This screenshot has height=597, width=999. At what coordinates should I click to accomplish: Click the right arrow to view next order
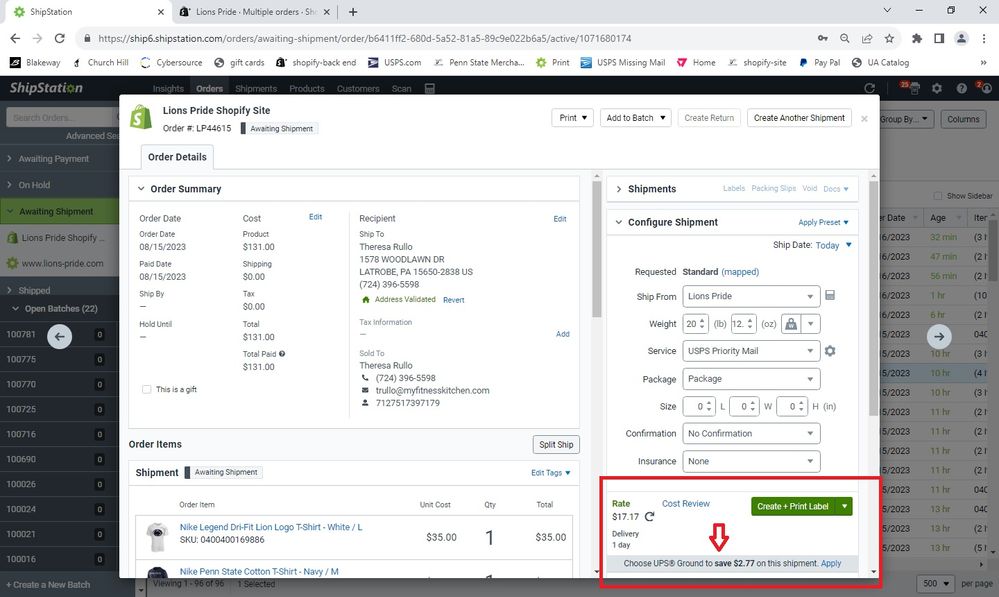(x=938, y=337)
